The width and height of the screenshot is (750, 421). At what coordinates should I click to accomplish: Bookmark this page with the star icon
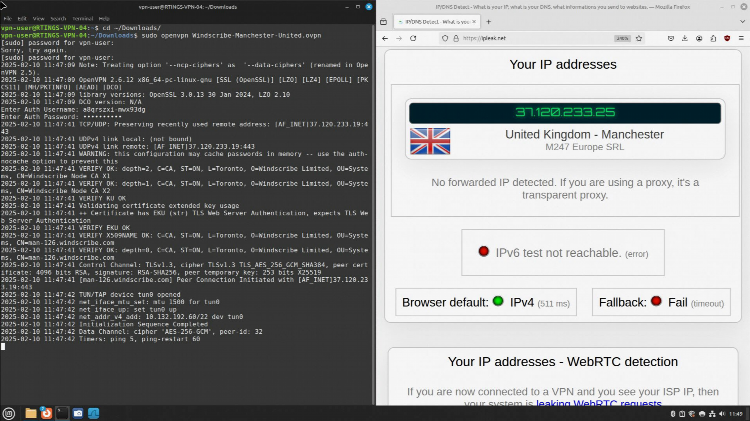(x=639, y=38)
